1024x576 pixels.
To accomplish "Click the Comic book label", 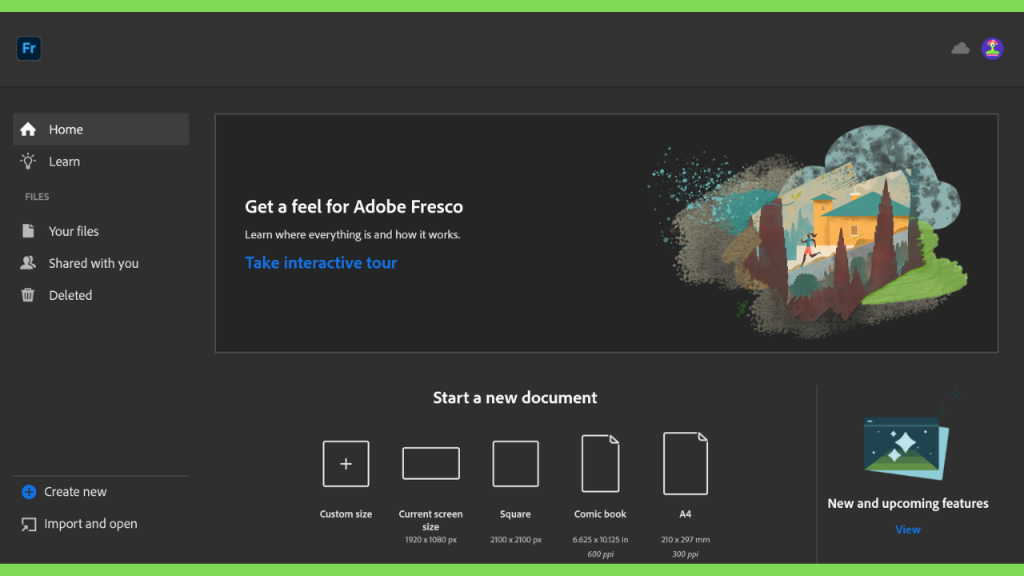I will click(x=600, y=514).
